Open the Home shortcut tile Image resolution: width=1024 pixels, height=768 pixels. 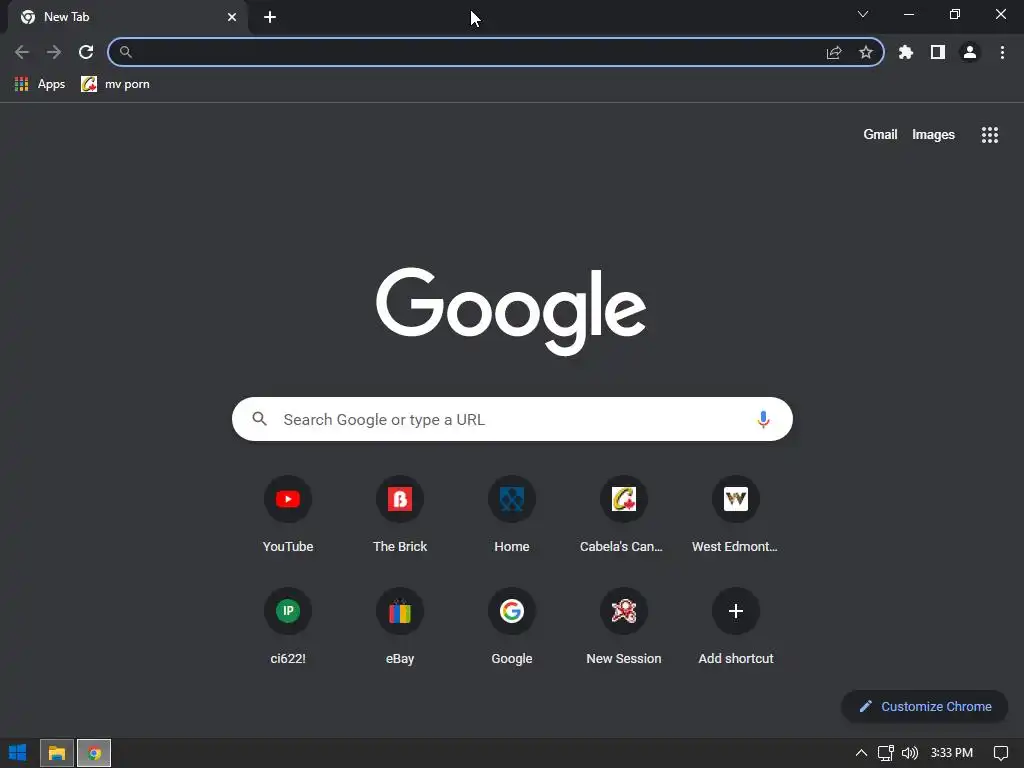[x=512, y=516]
